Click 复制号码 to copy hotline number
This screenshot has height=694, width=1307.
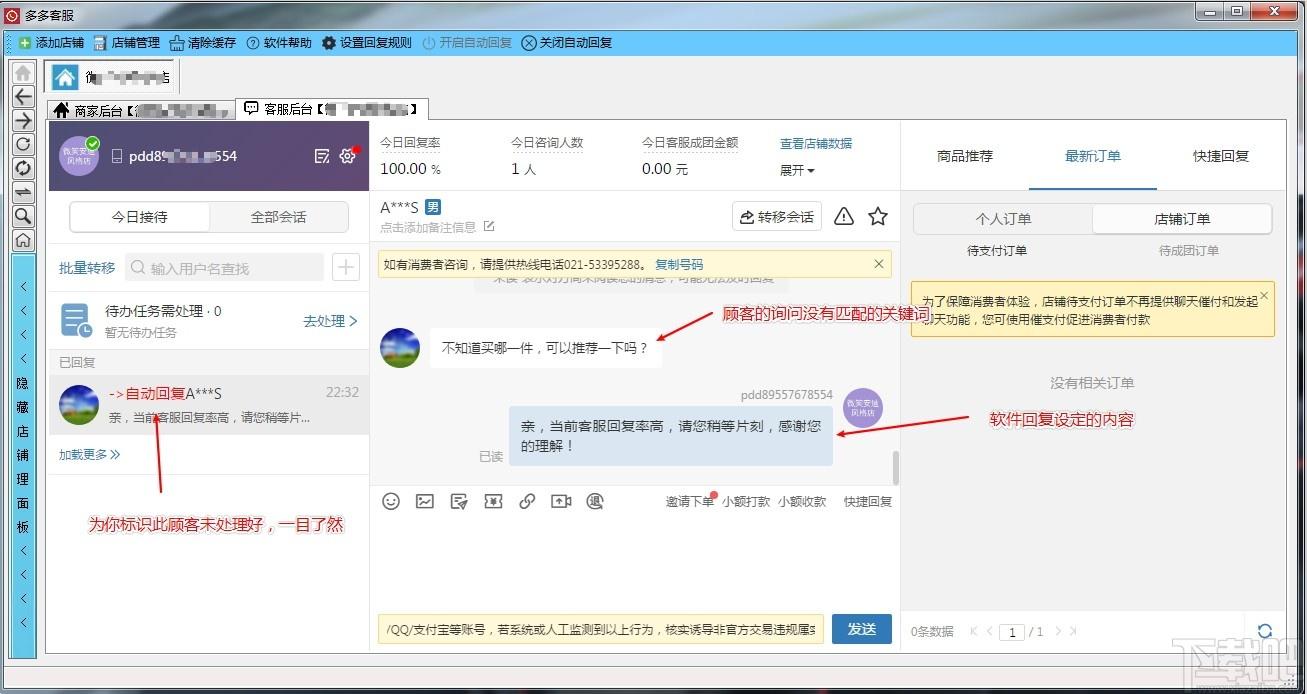(x=679, y=265)
